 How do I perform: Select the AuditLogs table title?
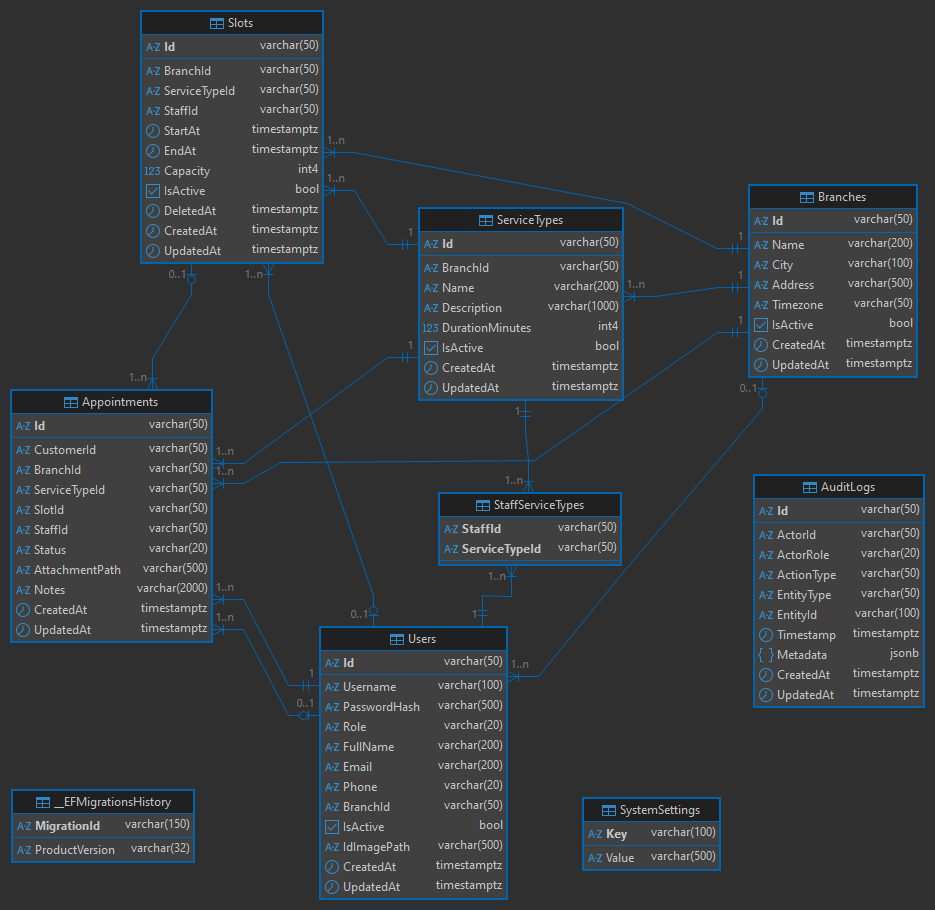tap(848, 487)
